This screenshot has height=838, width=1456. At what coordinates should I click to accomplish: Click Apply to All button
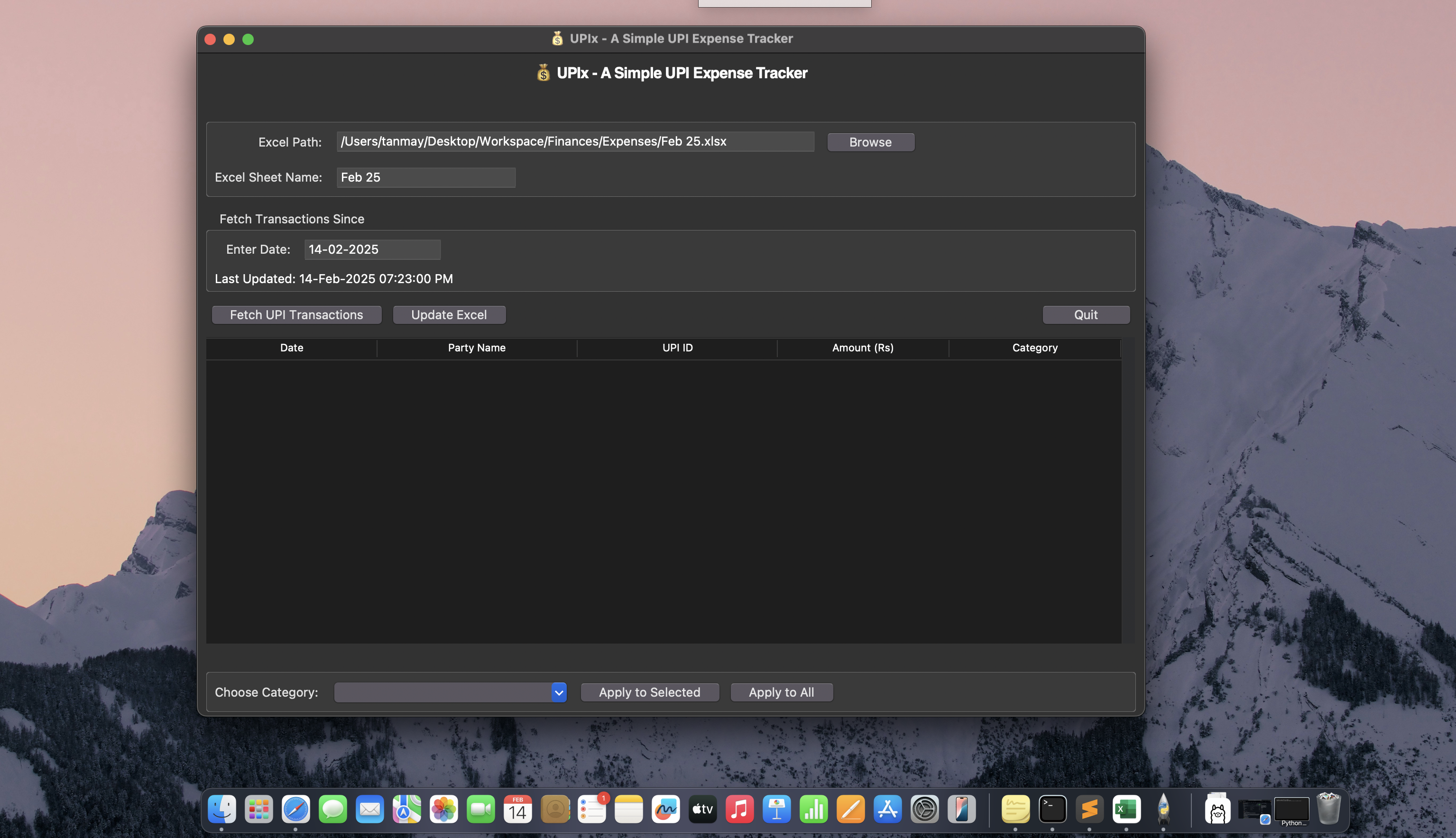[x=782, y=692]
